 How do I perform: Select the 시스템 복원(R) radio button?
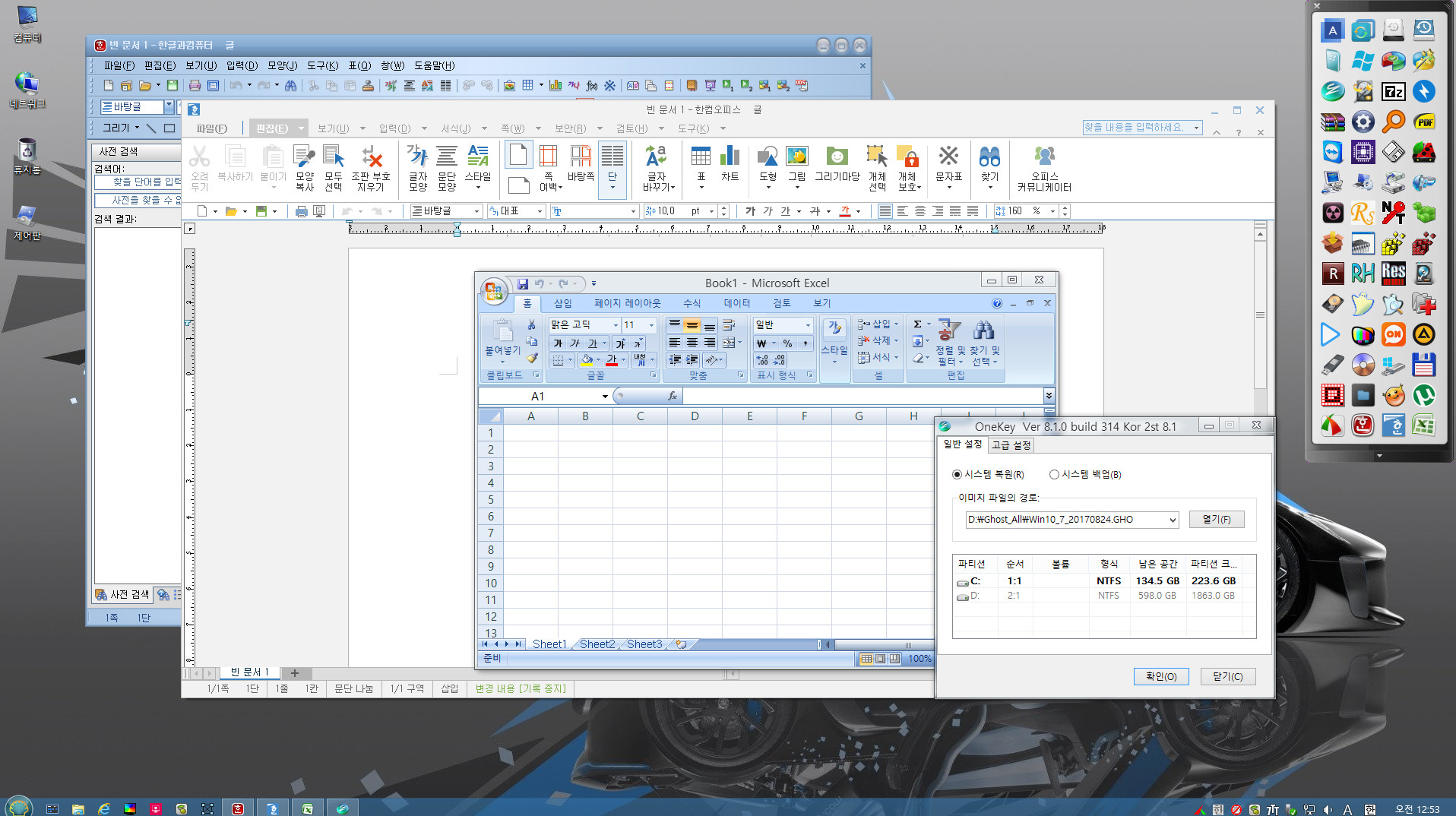click(x=957, y=475)
